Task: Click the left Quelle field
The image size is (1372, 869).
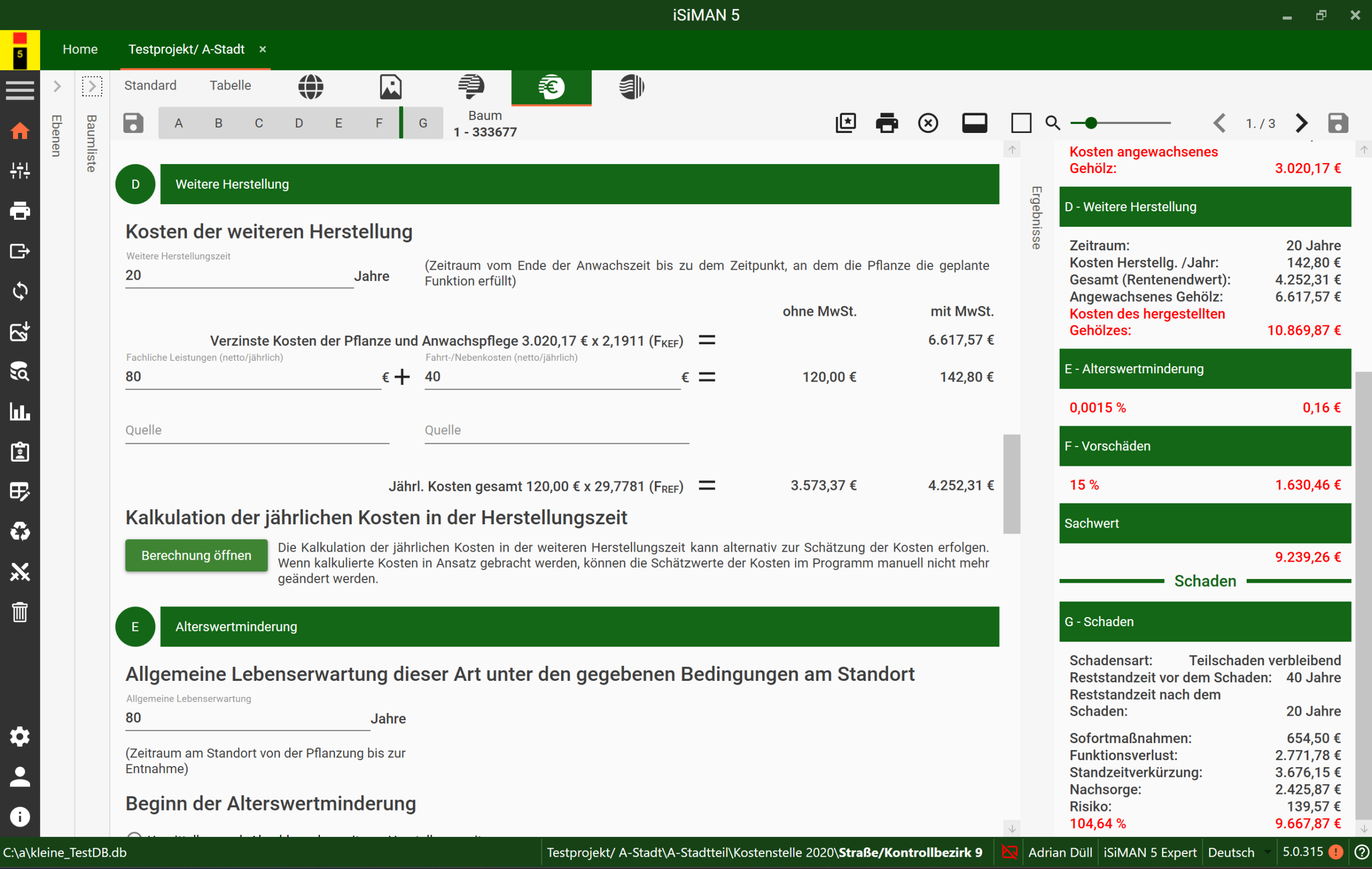Action: [257, 431]
